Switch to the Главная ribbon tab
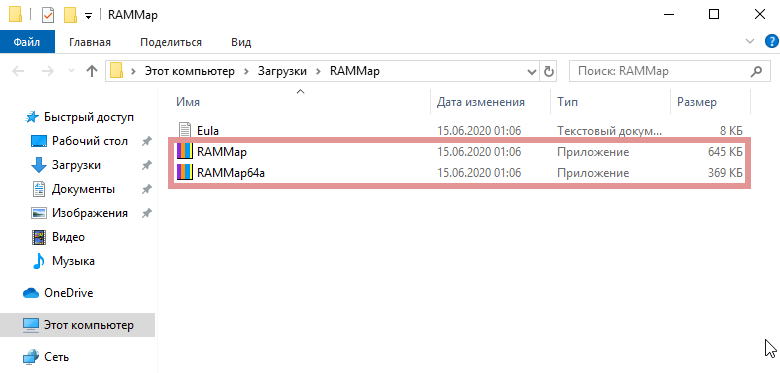This screenshot has height=373, width=780. point(90,42)
